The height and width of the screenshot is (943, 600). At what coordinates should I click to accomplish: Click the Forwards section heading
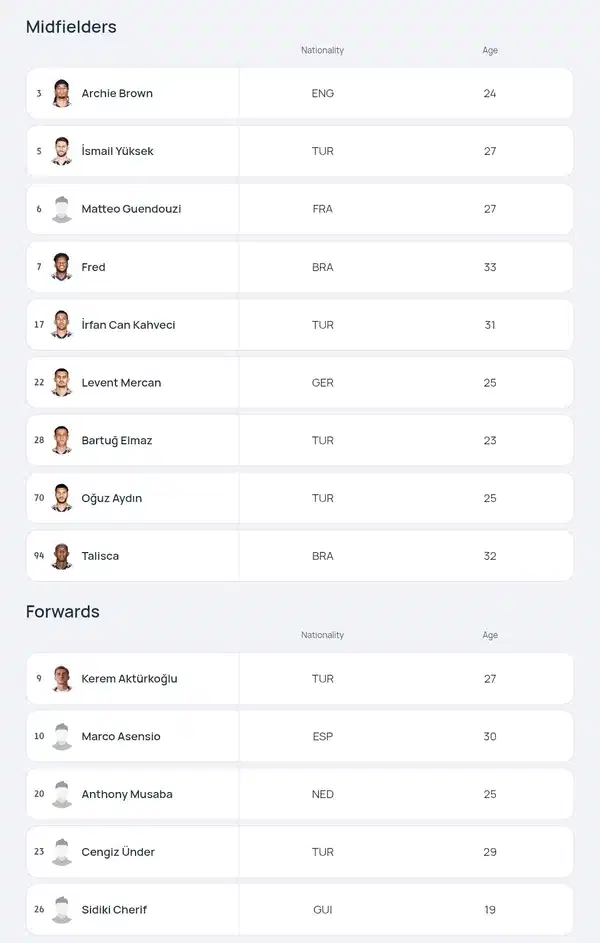tap(63, 612)
